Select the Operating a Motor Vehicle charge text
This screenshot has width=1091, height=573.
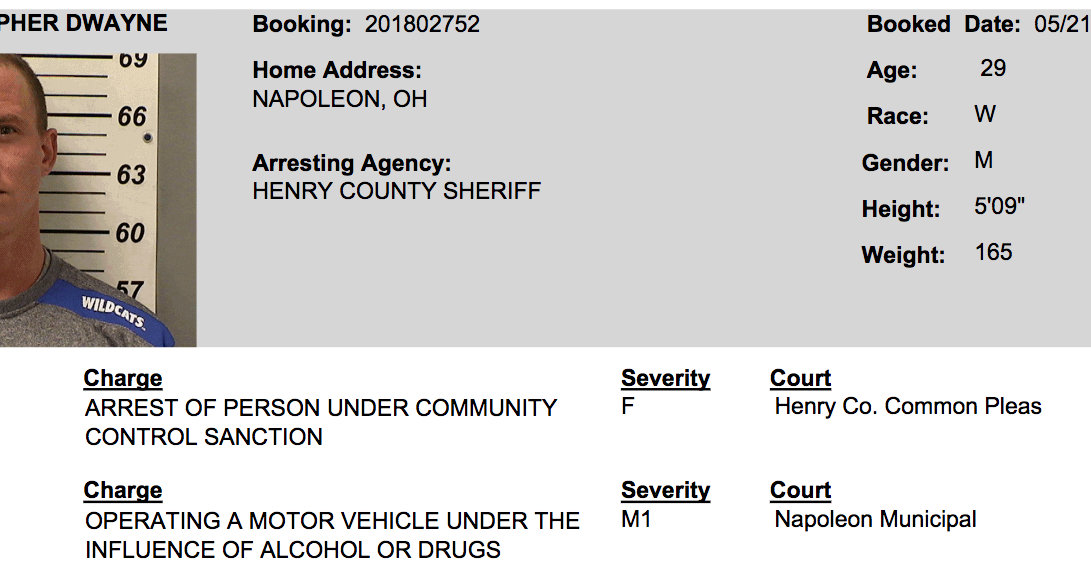pyautogui.click(x=332, y=535)
